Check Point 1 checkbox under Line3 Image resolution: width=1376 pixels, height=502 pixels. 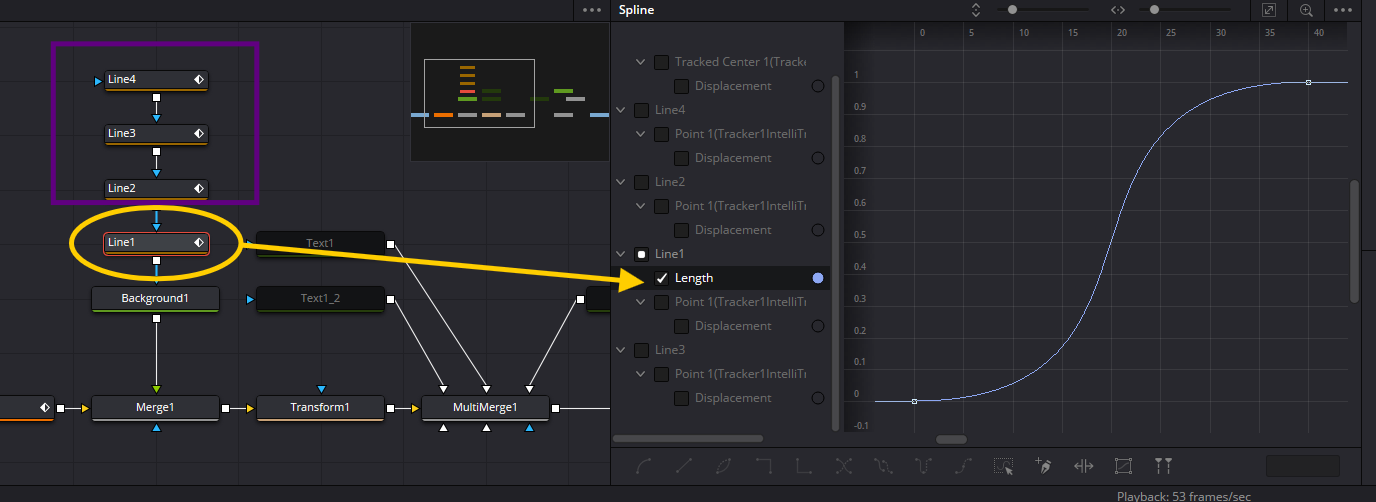point(661,374)
